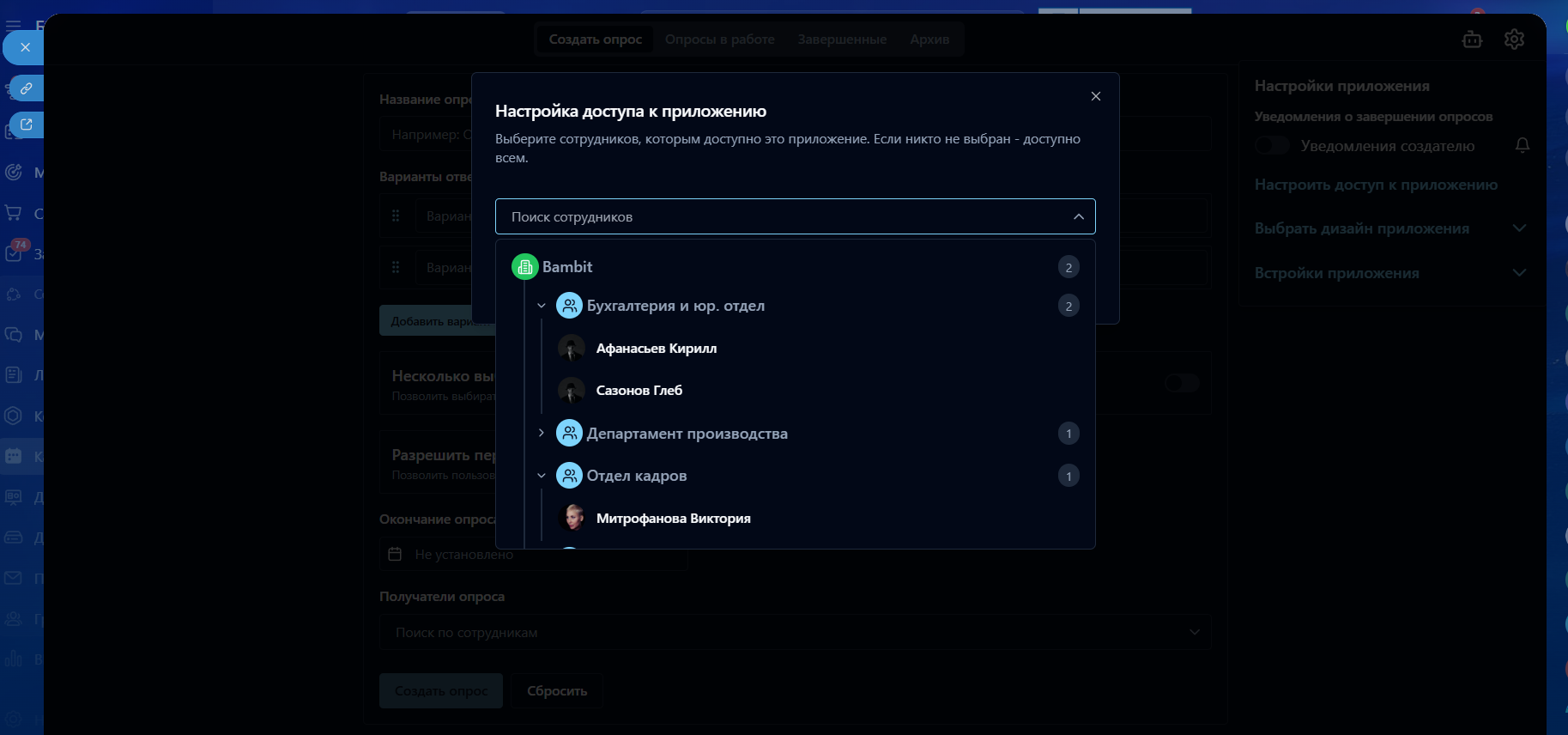This screenshot has height=735, width=1568.
Task: Switch to the Опросы в работе tab
Action: point(719,39)
